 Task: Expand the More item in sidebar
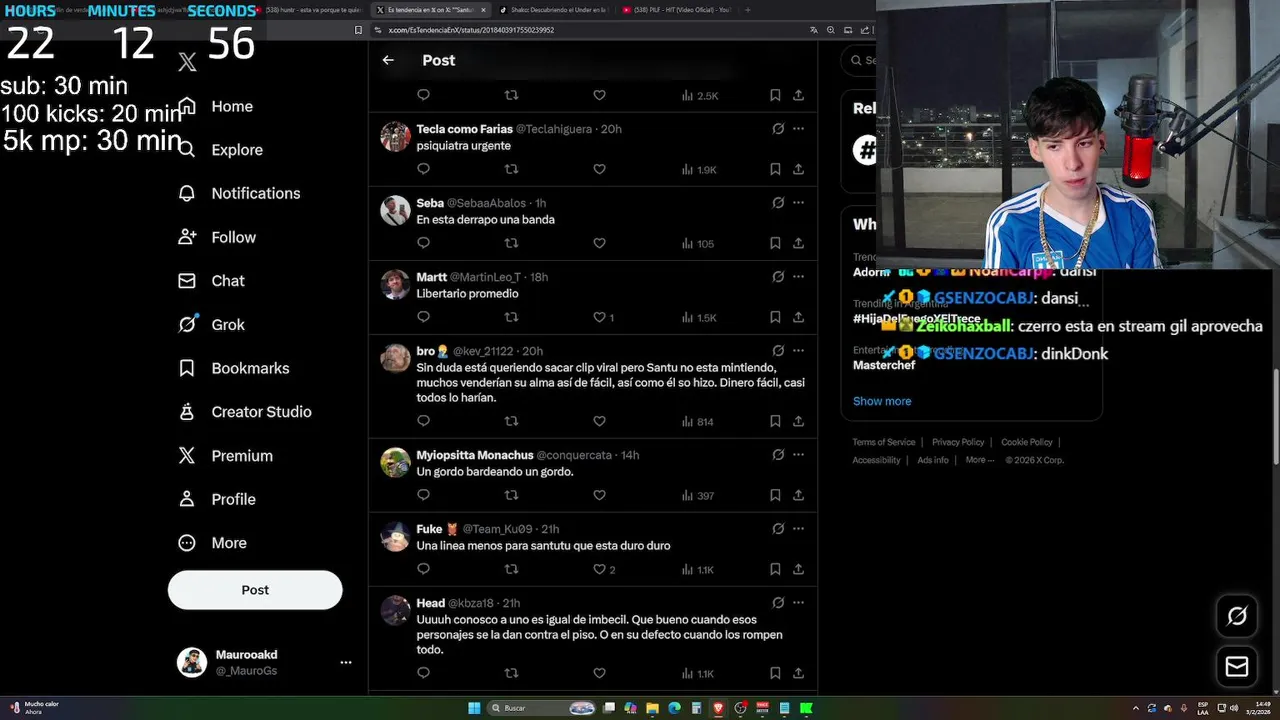pyautogui.click(x=212, y=543)
